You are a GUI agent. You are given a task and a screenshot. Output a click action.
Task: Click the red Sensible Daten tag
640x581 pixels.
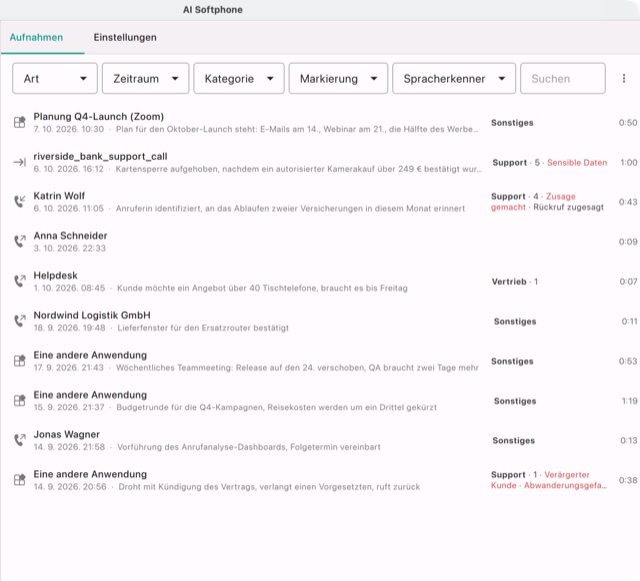pos(577,163)
